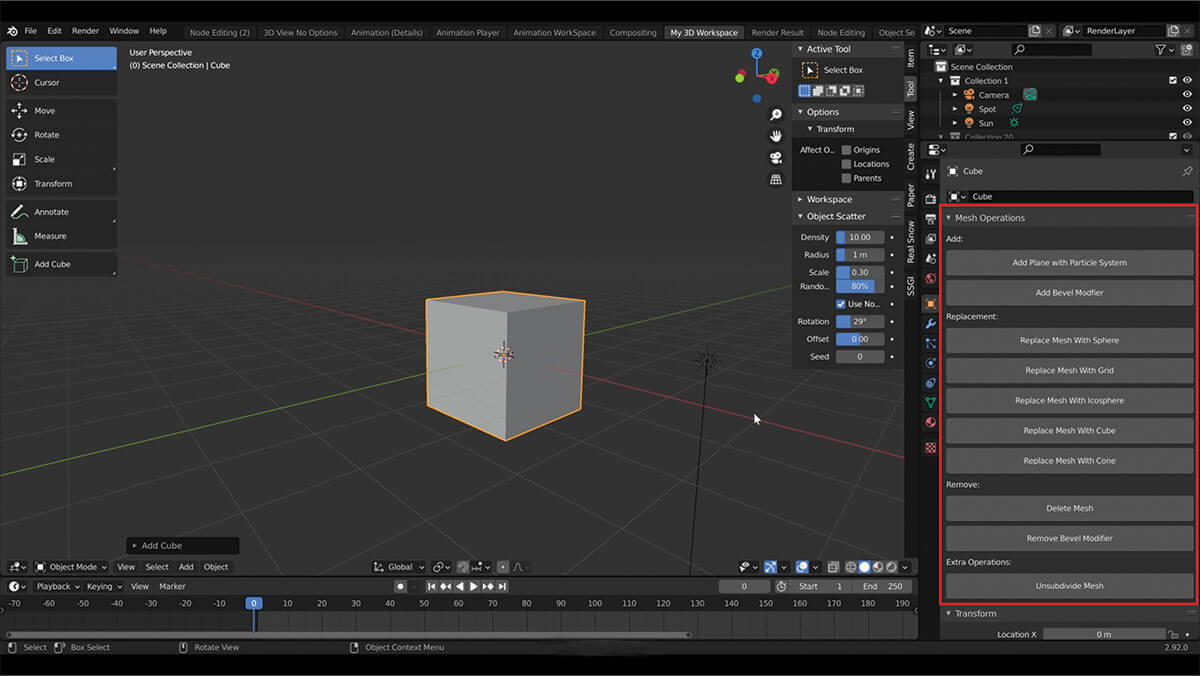This screenshot has height=676, width=1200.
Task: Click the zoom magnifier viewport icon
Action: coord(776,115)
